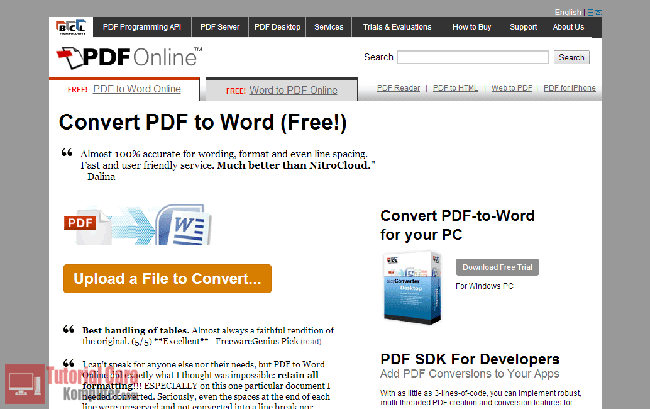This screenshot has height=409, width=650.
Task: Open the PDF Programming API menu
Action: click(x=142, y=27)
